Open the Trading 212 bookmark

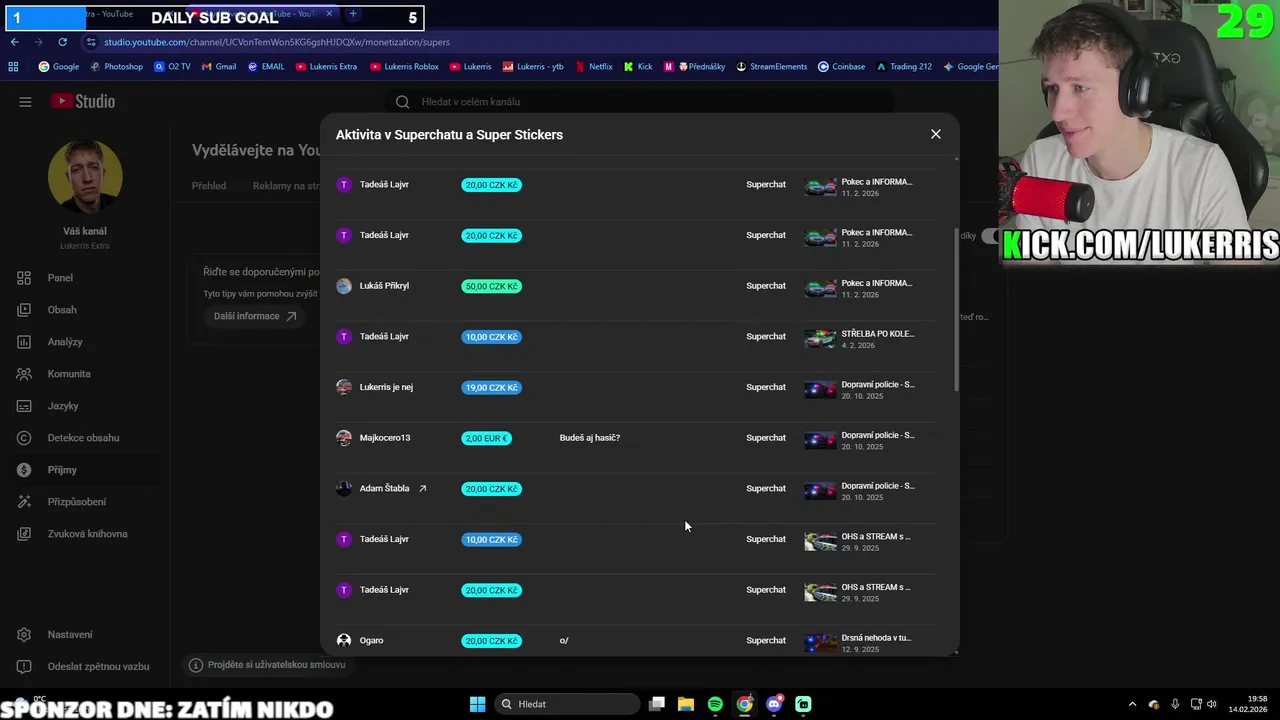tap(904, 67)
